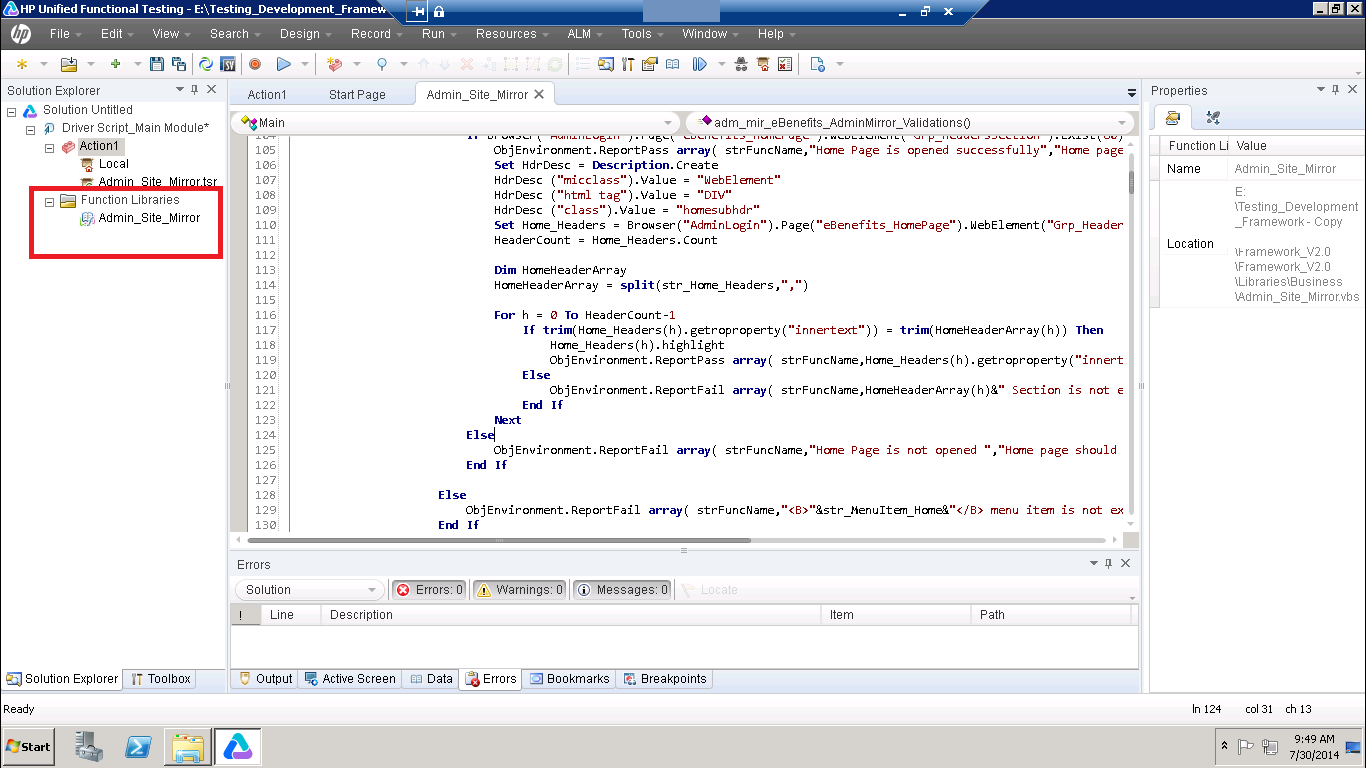Pin the Properties panel open
1366x768 pixels.
pos(1335,90)
